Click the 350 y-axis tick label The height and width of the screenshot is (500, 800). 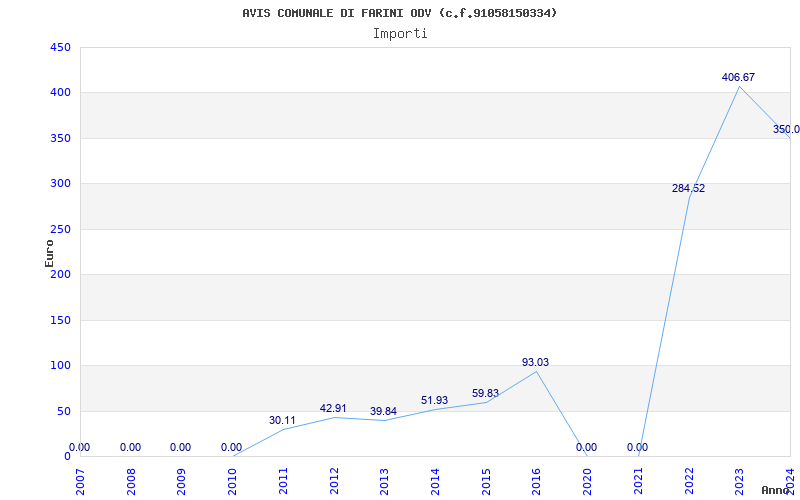point(60,138)
